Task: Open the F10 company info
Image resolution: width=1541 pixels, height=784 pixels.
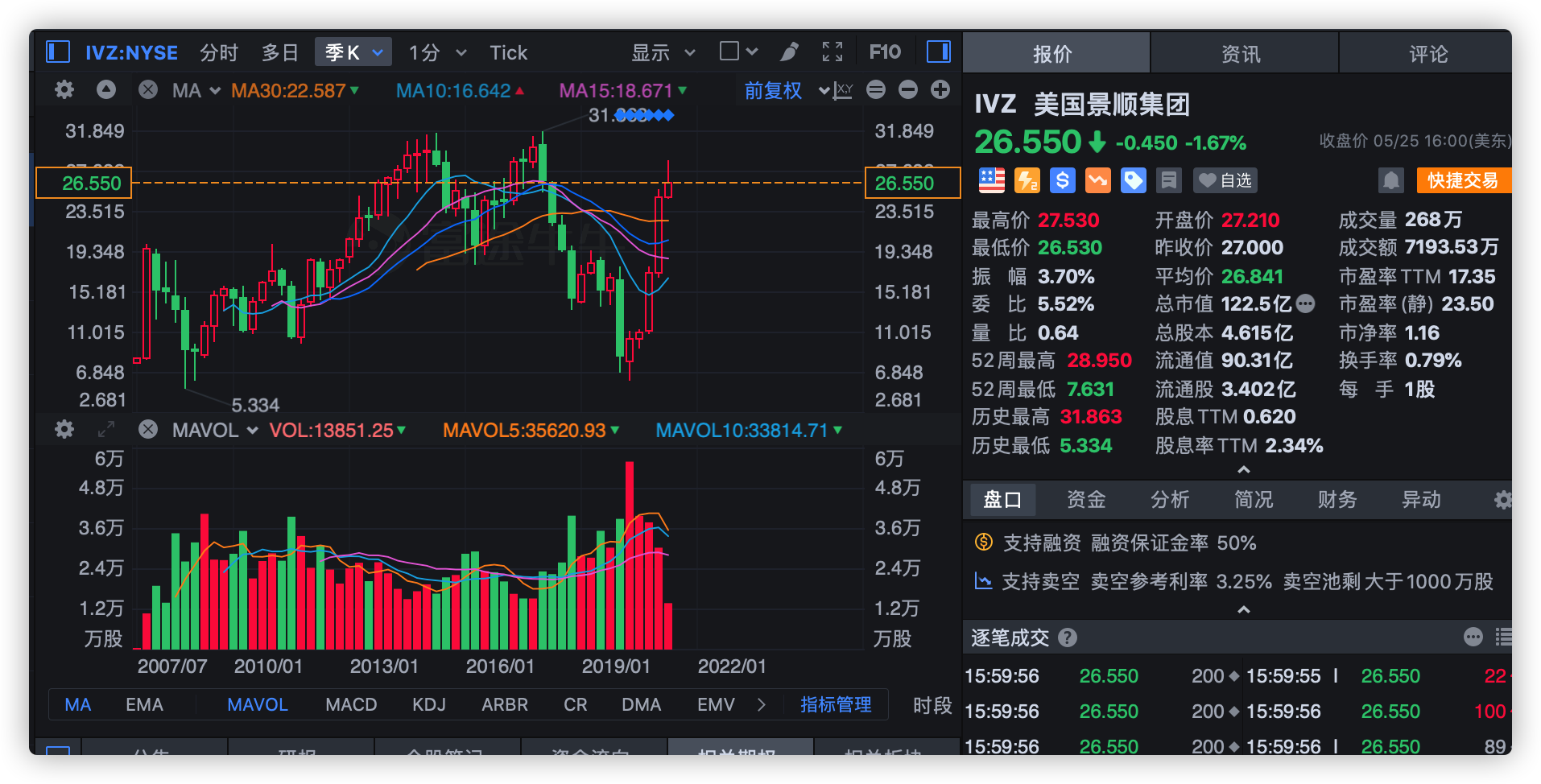Action: point(886,52)
